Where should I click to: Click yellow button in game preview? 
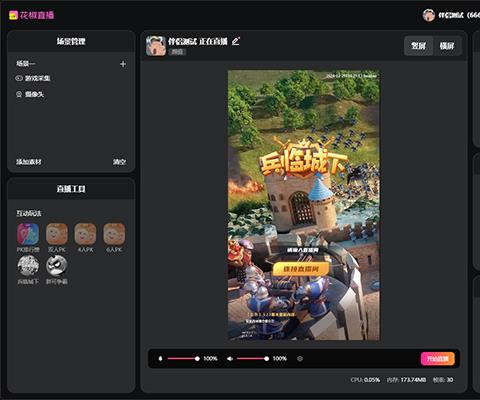tap(301, 269)
